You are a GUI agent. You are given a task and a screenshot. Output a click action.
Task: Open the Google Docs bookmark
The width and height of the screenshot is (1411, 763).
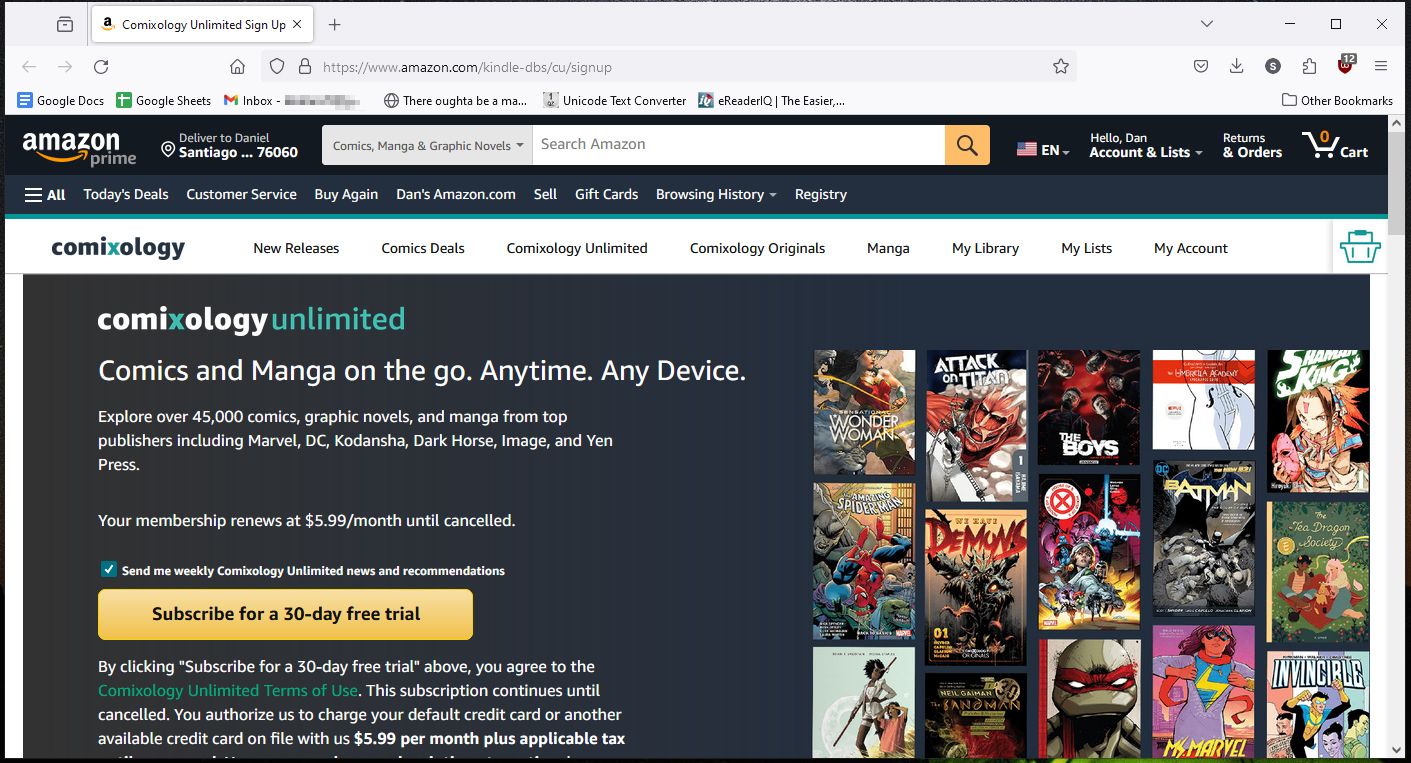[61, 100]
